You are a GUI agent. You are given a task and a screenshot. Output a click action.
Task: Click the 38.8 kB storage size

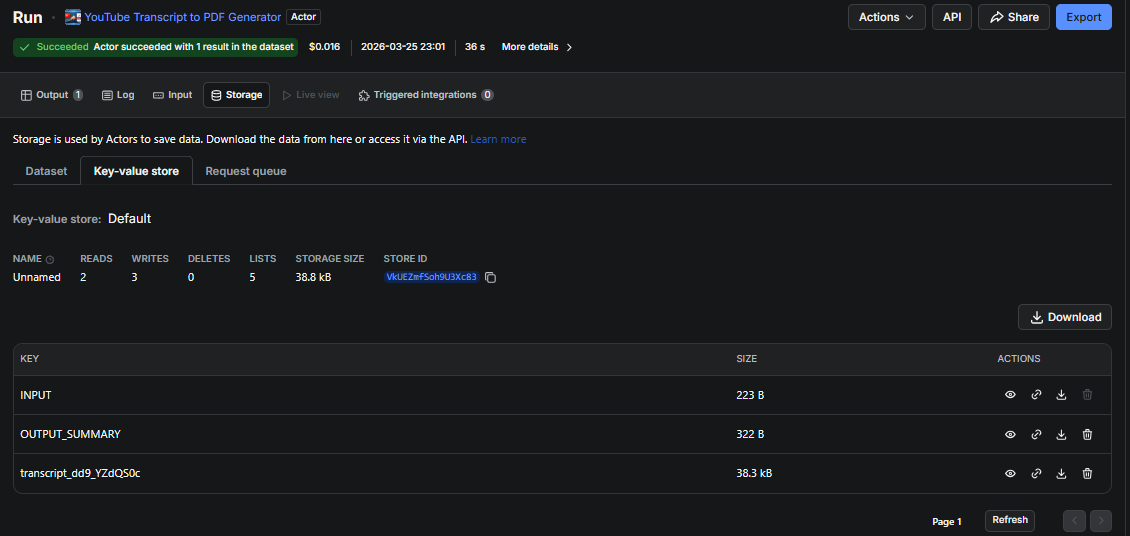(313, 277)
